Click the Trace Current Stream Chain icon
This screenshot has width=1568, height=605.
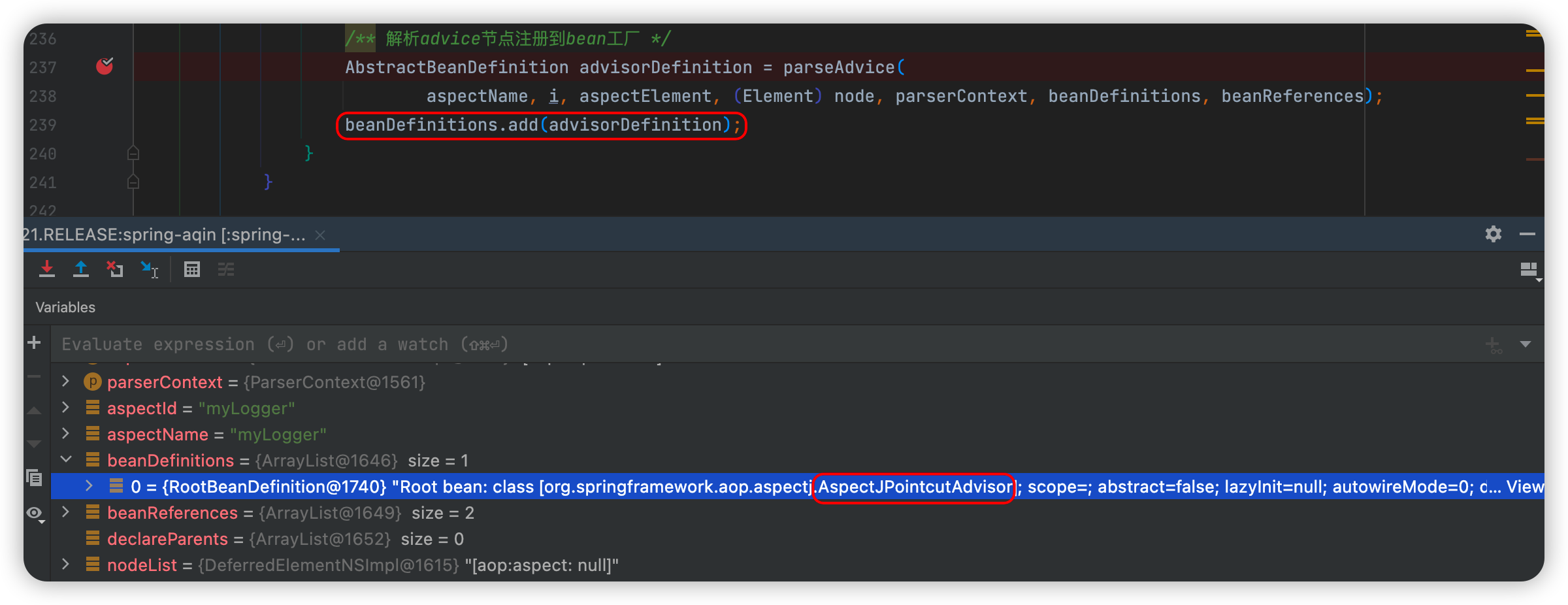(x=226, y=269)
